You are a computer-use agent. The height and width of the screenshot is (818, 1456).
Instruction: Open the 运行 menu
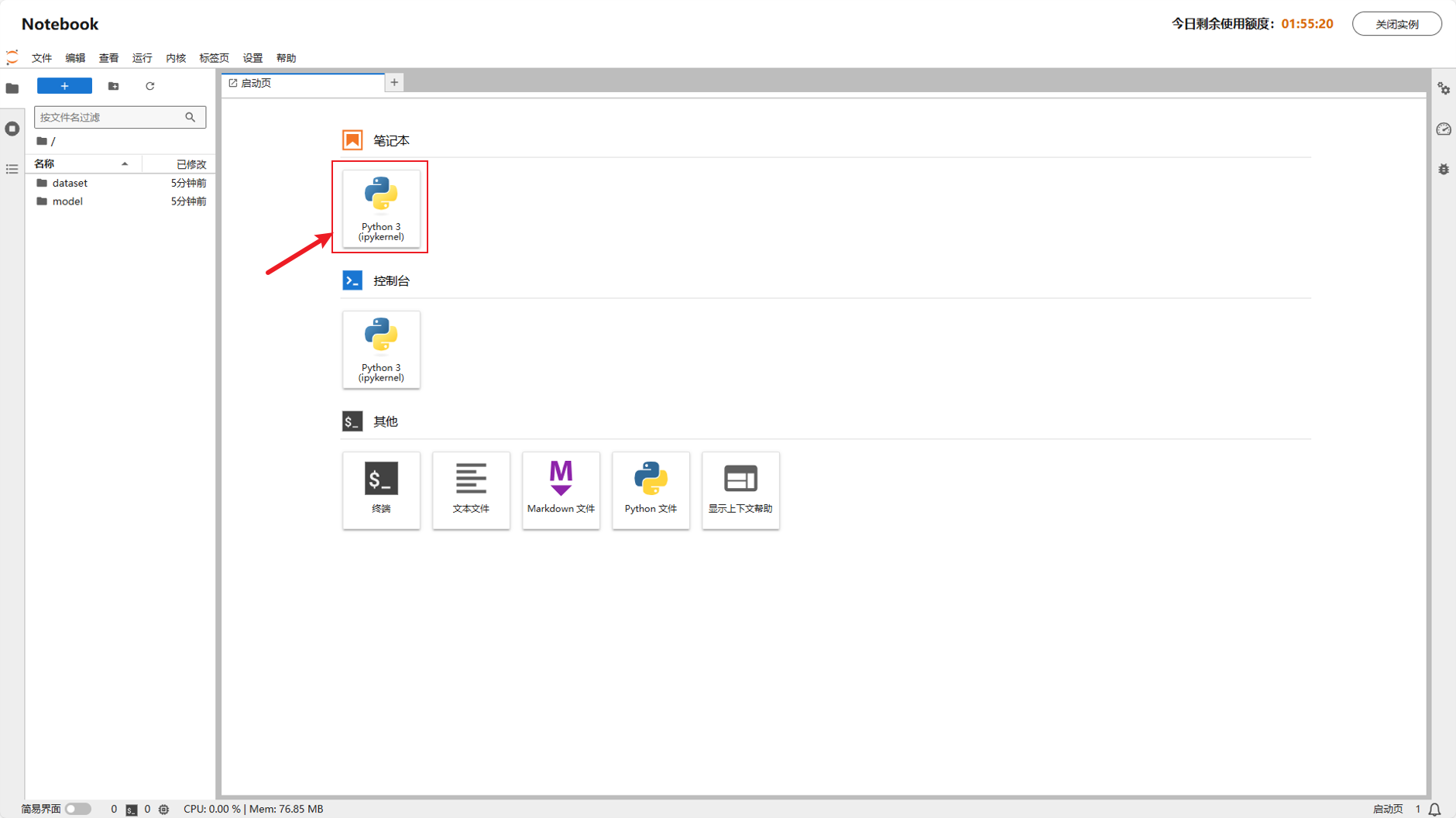point(142,58)
